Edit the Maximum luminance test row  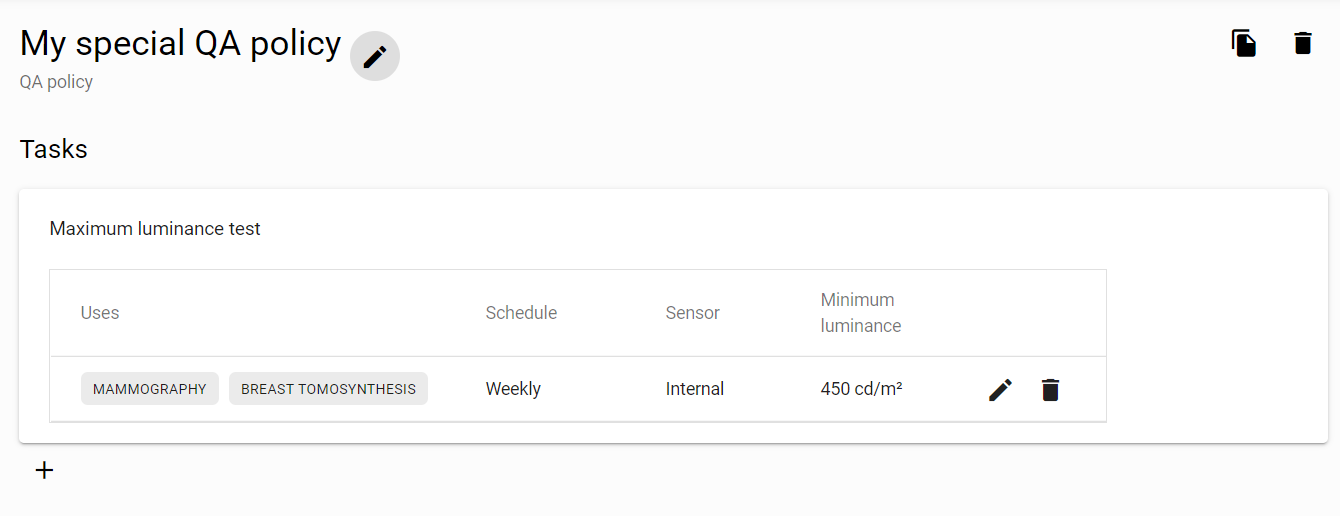(x=1000, y=390)
